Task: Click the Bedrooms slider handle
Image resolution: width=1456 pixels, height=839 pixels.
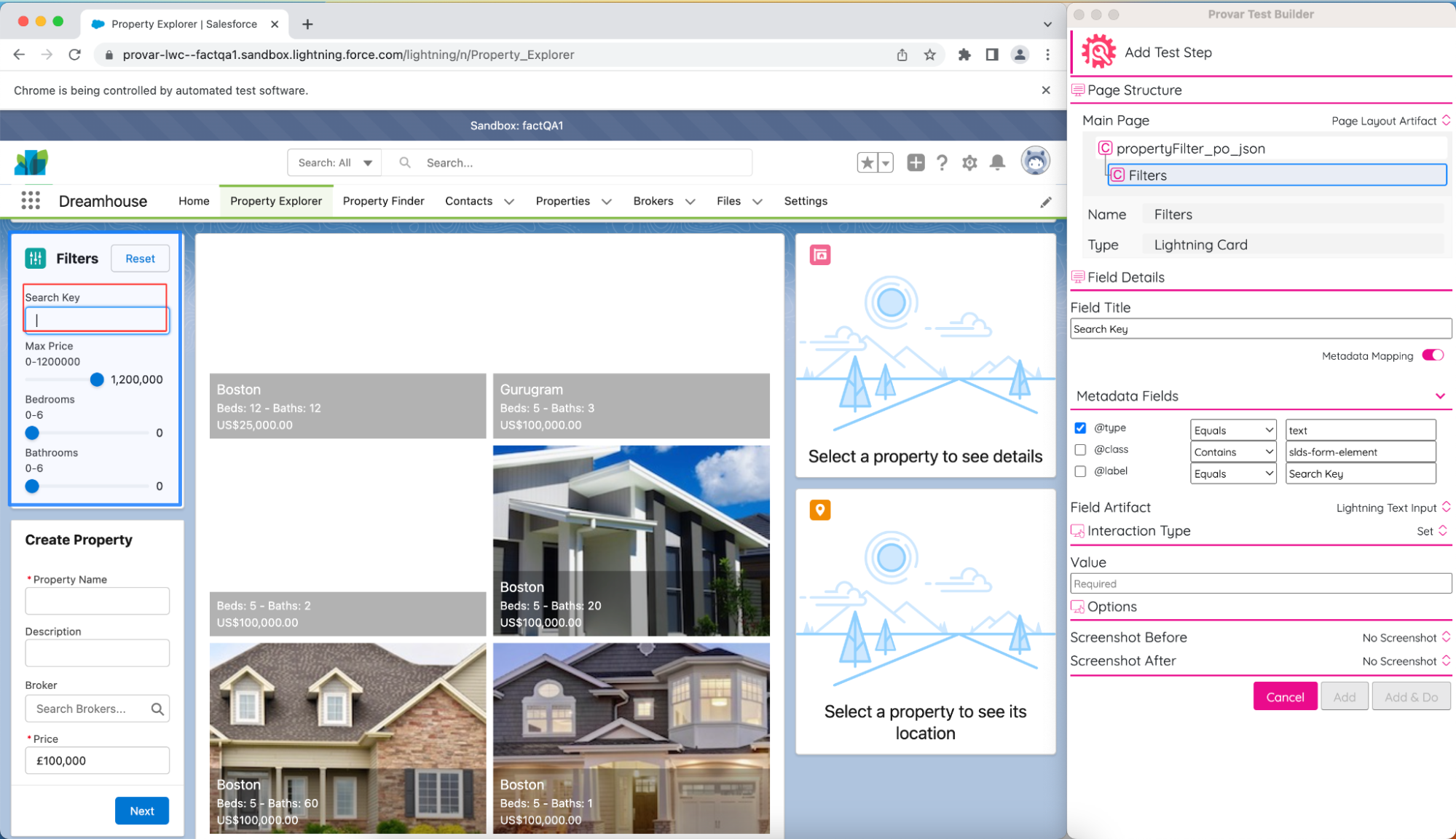Action: click(32, 433)
